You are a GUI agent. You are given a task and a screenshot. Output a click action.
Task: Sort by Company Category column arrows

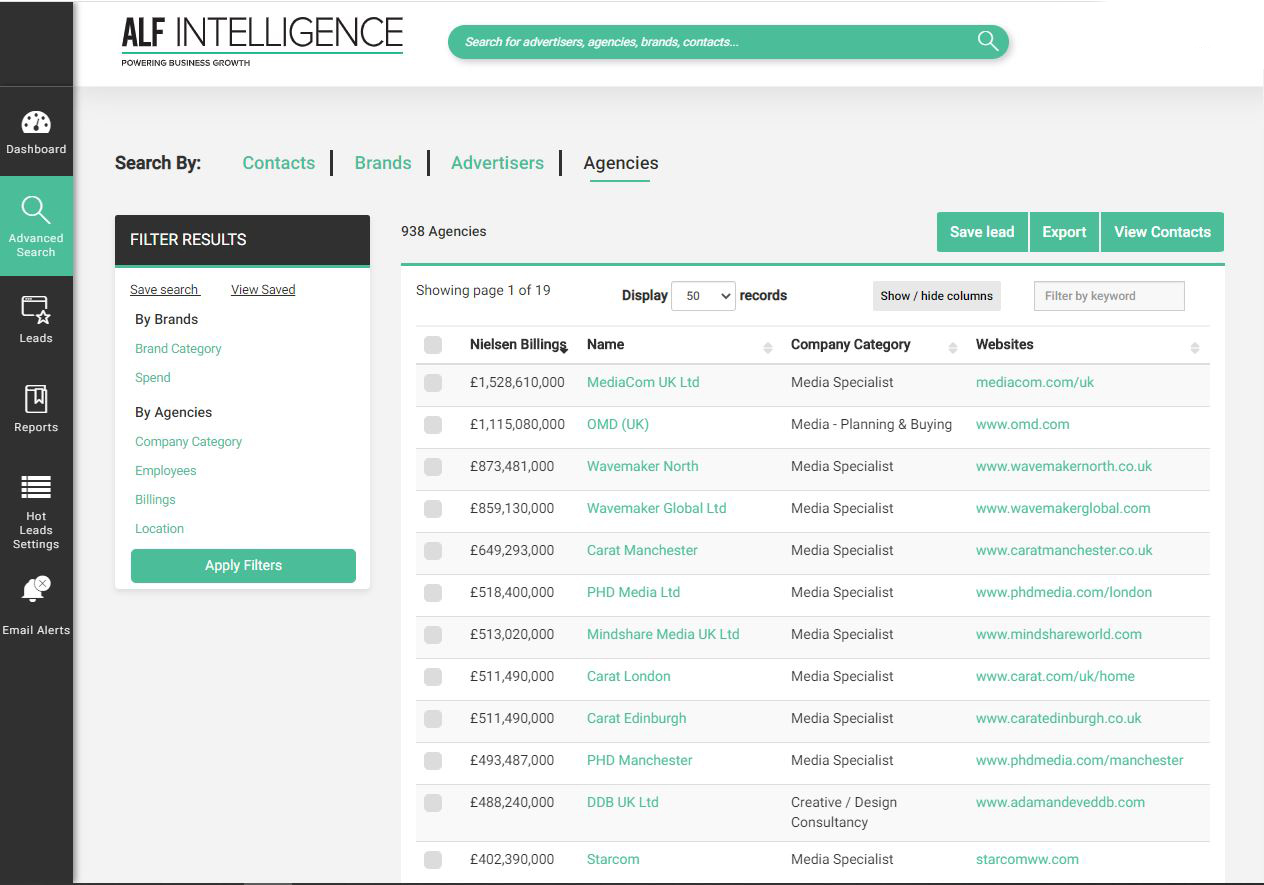click(x=953, y=348)
